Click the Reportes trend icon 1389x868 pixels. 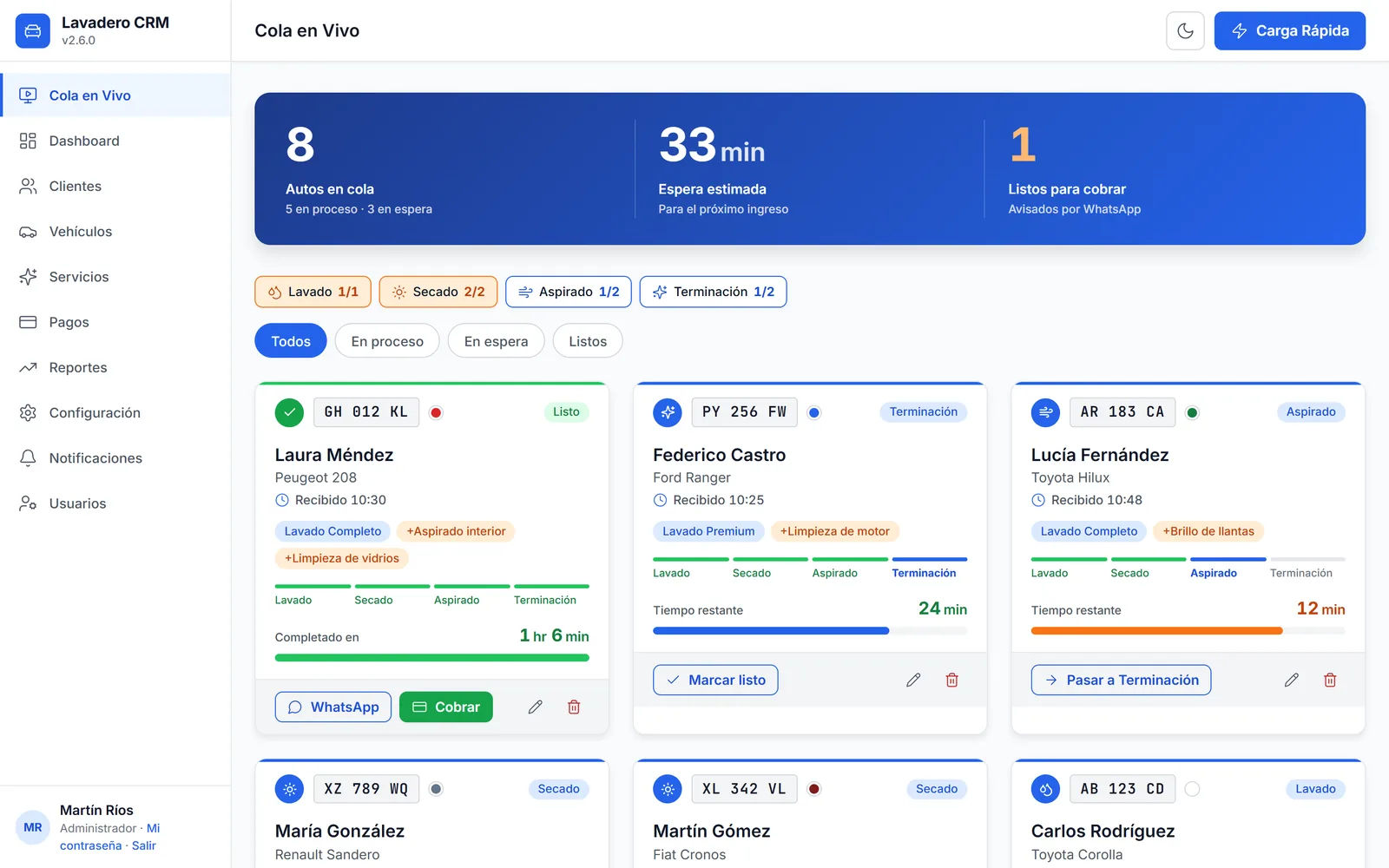(x=28, y=367)
